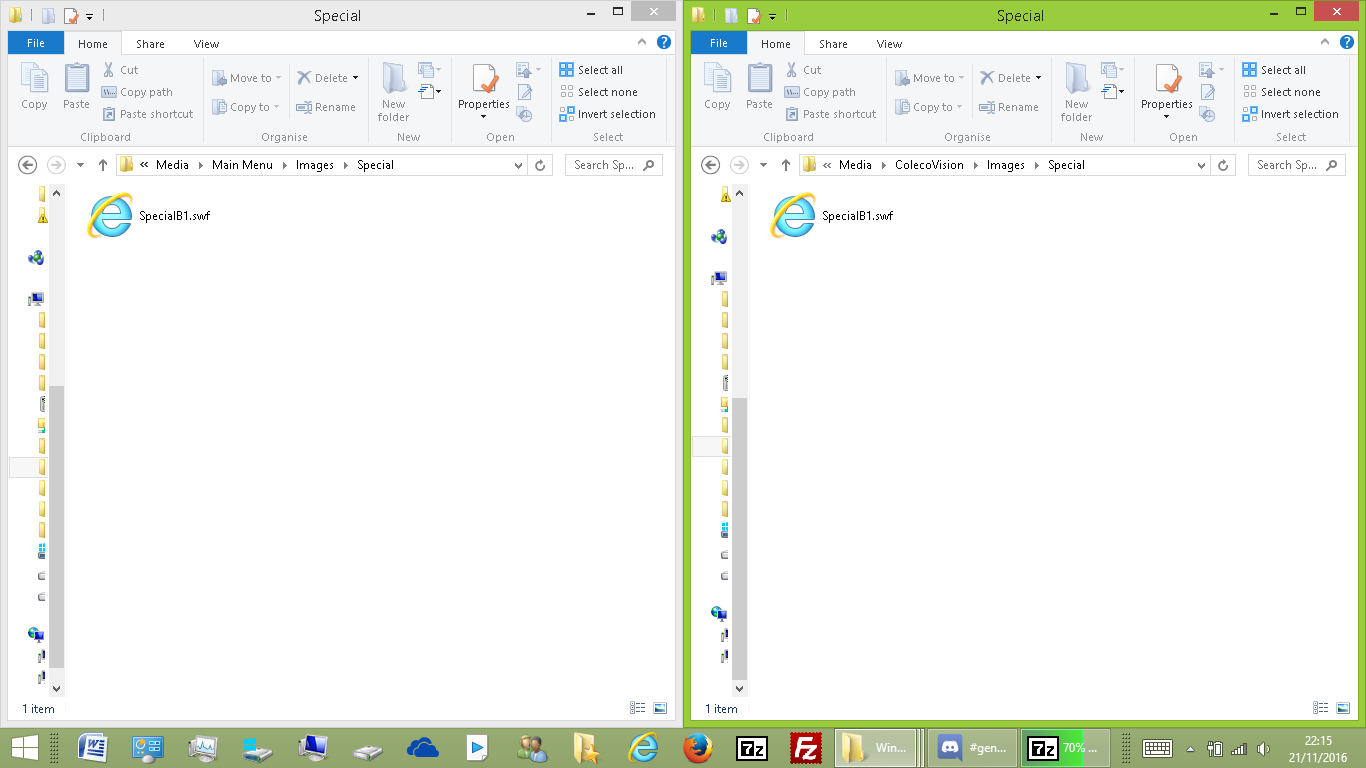Open Word from the taskbar

point(93,747)
